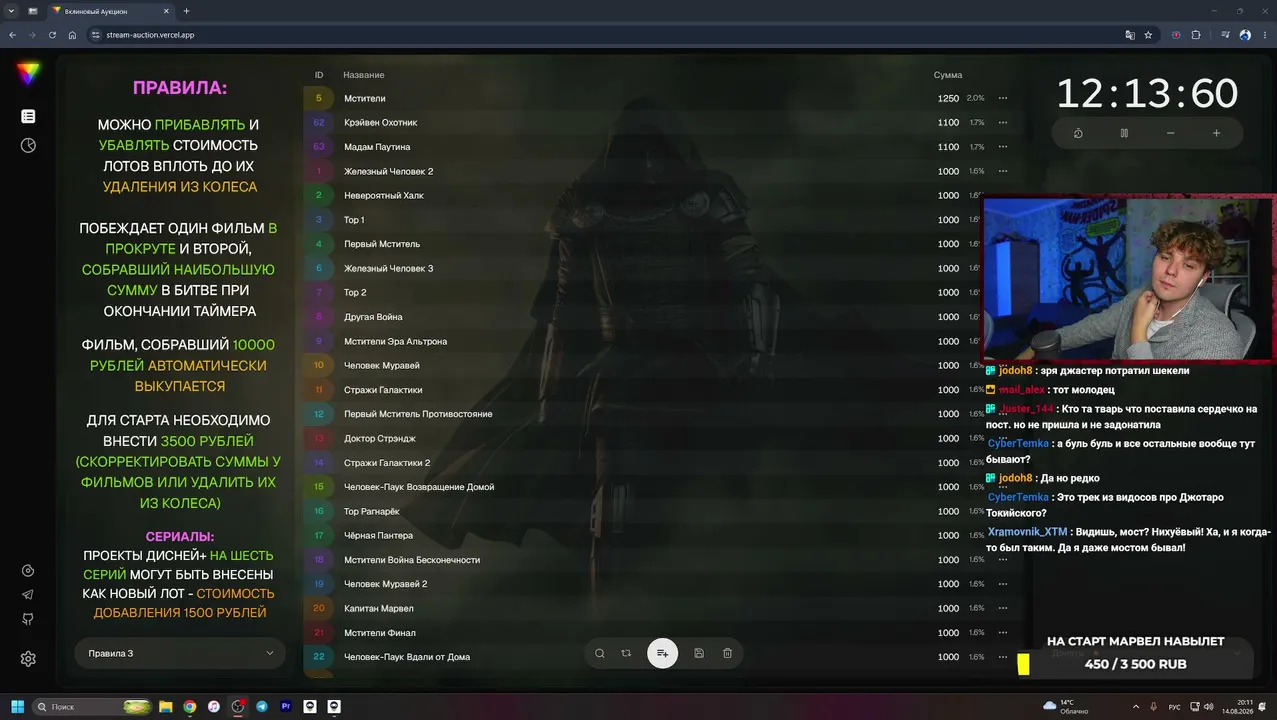The width and height of the screenshot is (1277, 720).
Task: Open options menu for Человек-Паук Вдали от Дома
Action: tap(1003, 657)
